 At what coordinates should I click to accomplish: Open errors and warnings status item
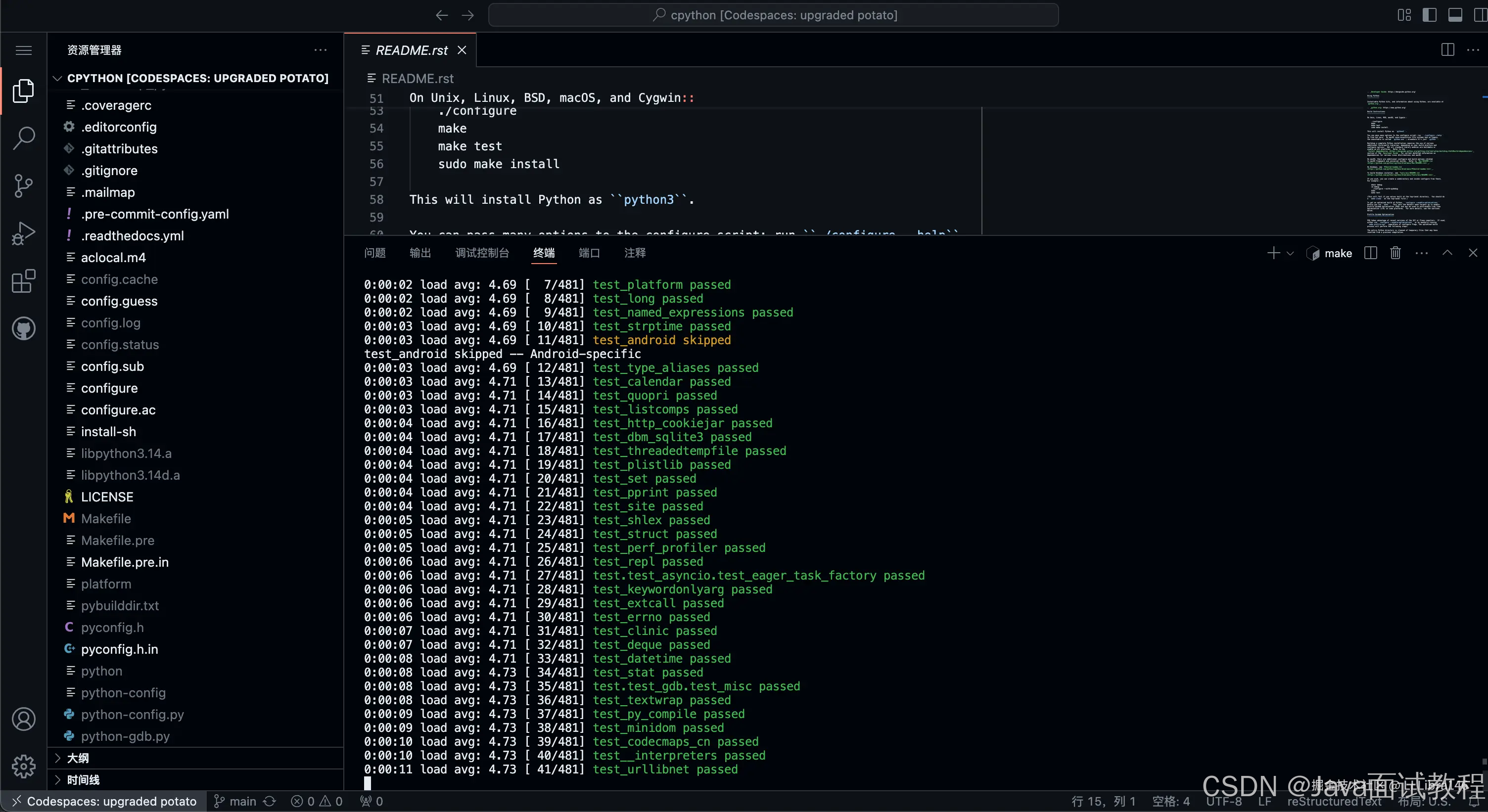coord(317,801)
